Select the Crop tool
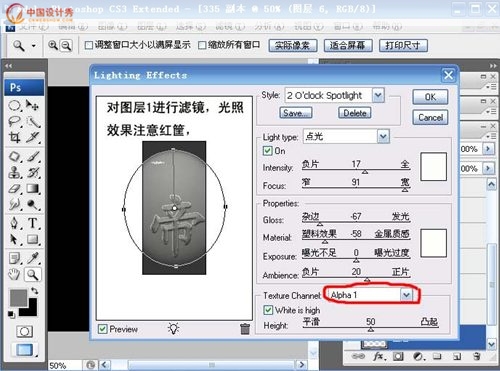 point(14,137)
